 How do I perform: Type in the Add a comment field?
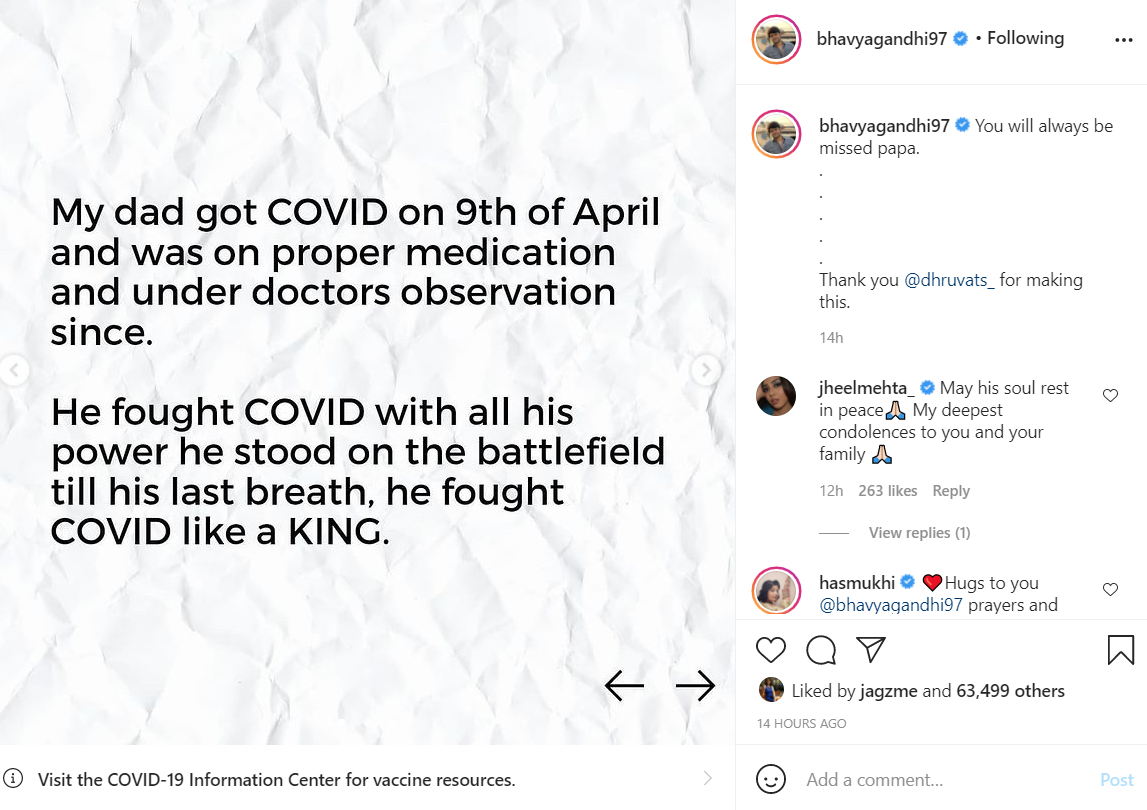tap(940, 780)
